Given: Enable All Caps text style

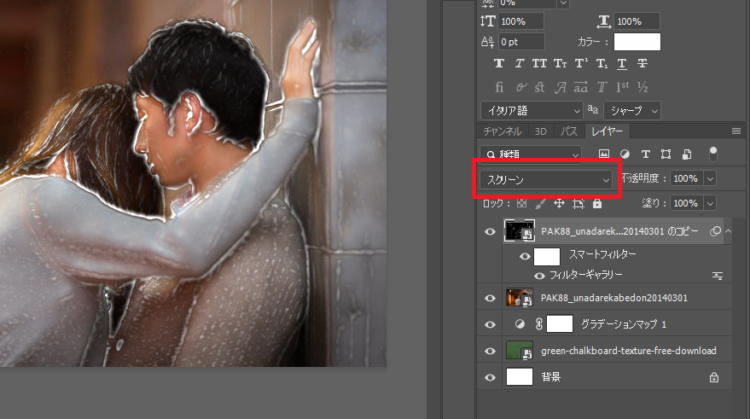Looking at the screenshot, I should 540,64.
